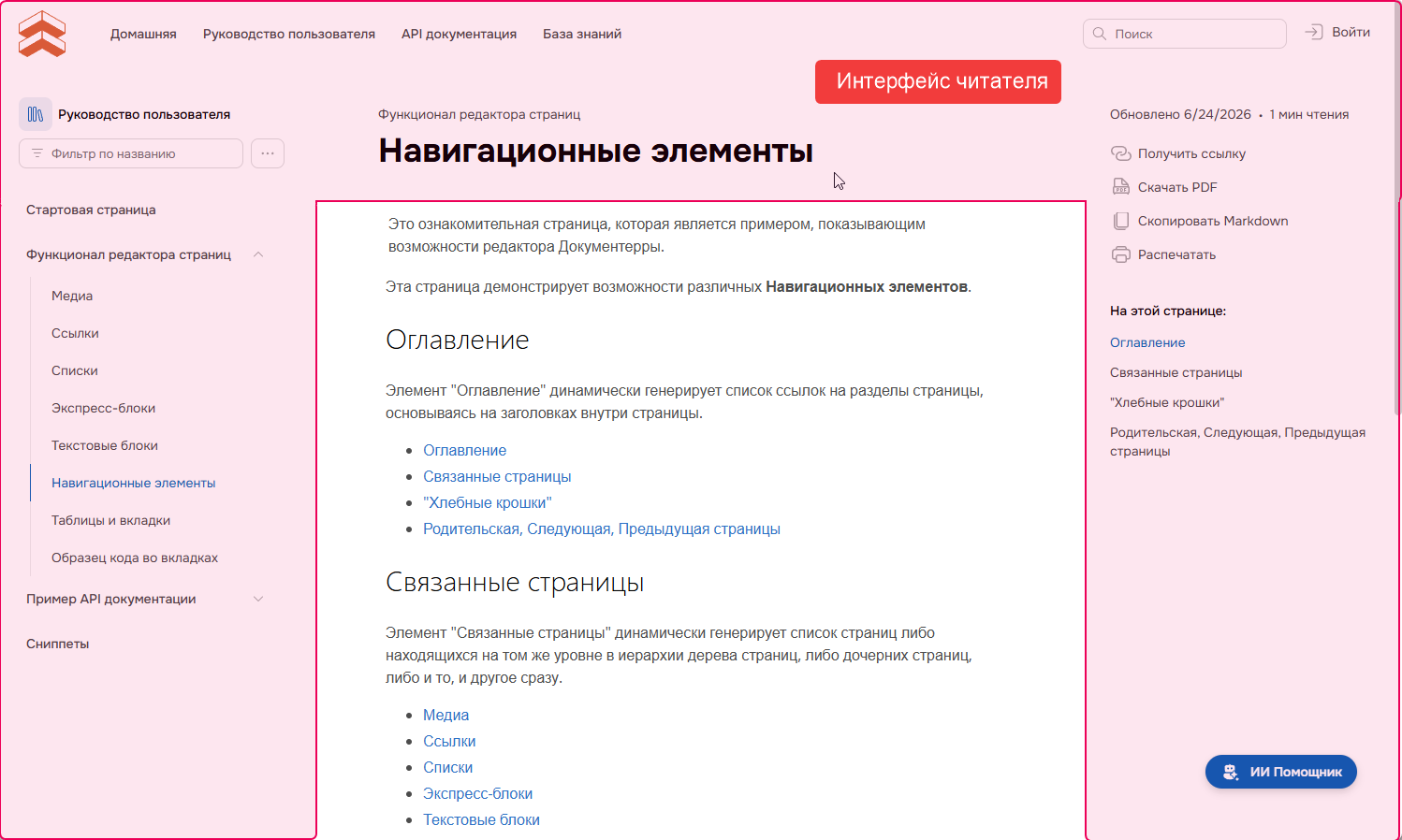Open the Медиа link in article

point(445,715)
